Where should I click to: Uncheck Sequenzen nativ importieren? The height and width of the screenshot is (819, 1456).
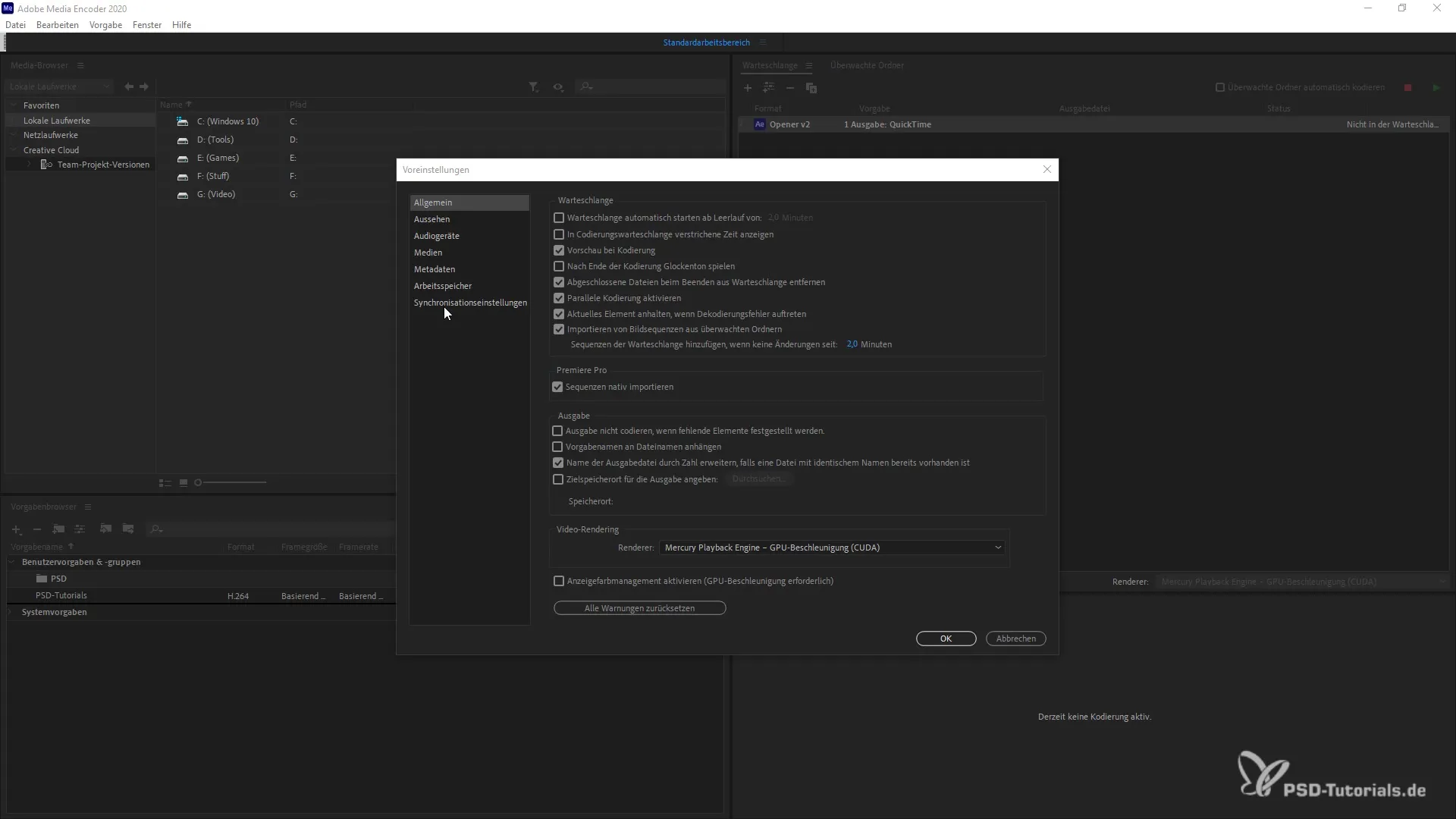point(557,387)
